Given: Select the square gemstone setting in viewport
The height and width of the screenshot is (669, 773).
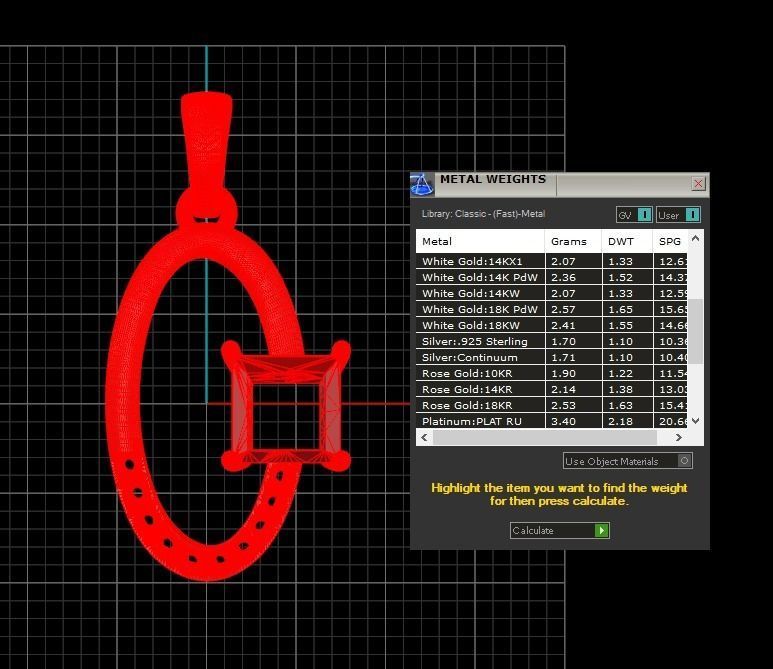Looking at the screenshot, I should tap(286, 405).
